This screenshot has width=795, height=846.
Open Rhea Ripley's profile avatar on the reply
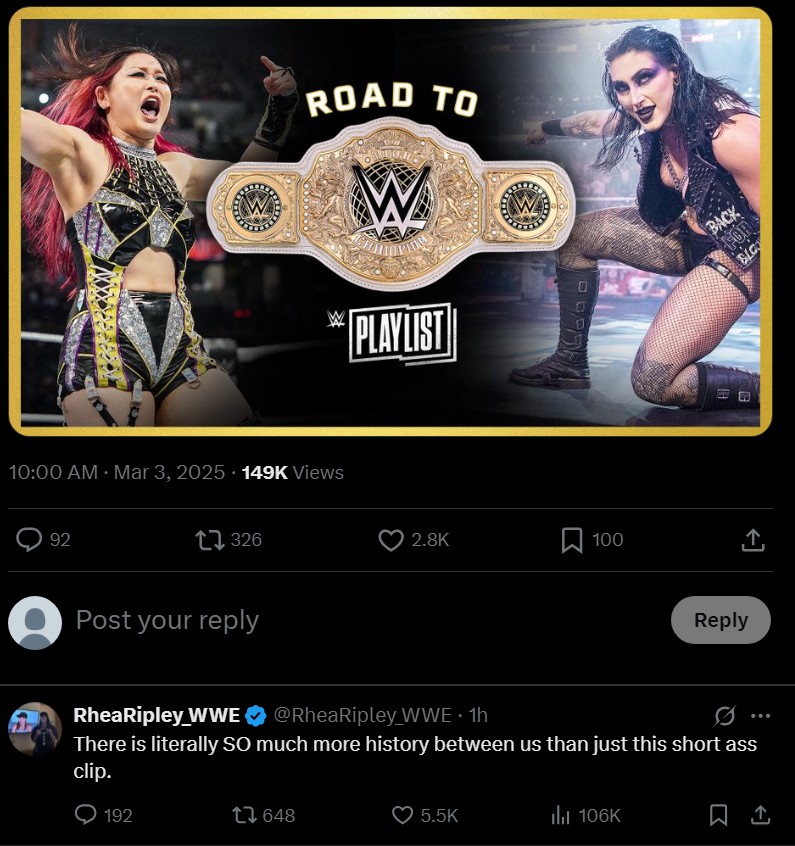[35, 729]
